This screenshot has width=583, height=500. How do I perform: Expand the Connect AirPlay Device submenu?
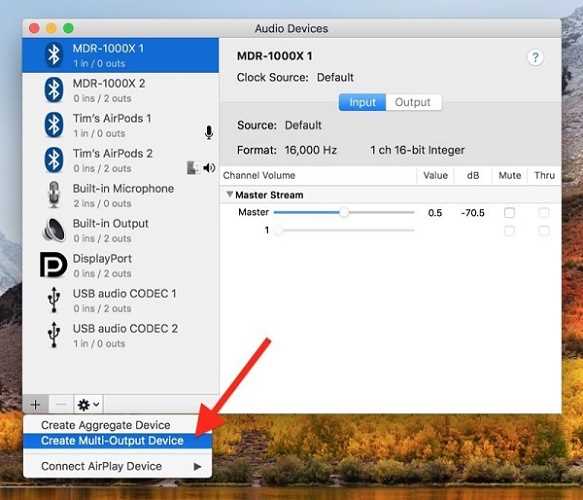point(117,466)
